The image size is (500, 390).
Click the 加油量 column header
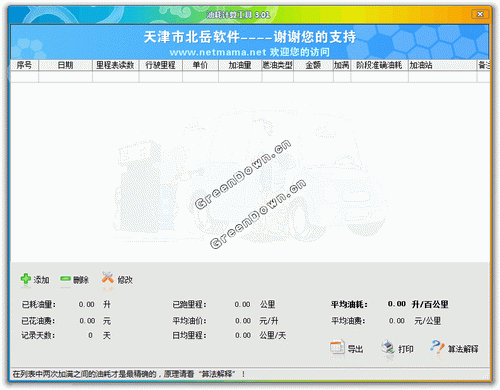point(240,65)
